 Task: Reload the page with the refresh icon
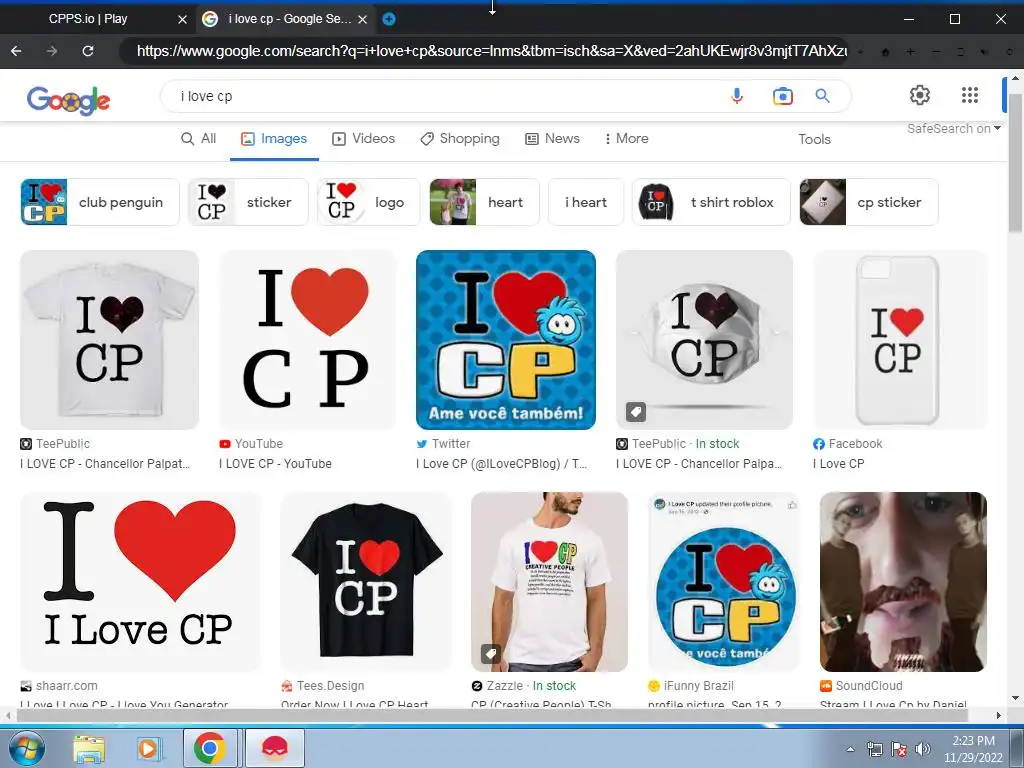pos(88,51)
